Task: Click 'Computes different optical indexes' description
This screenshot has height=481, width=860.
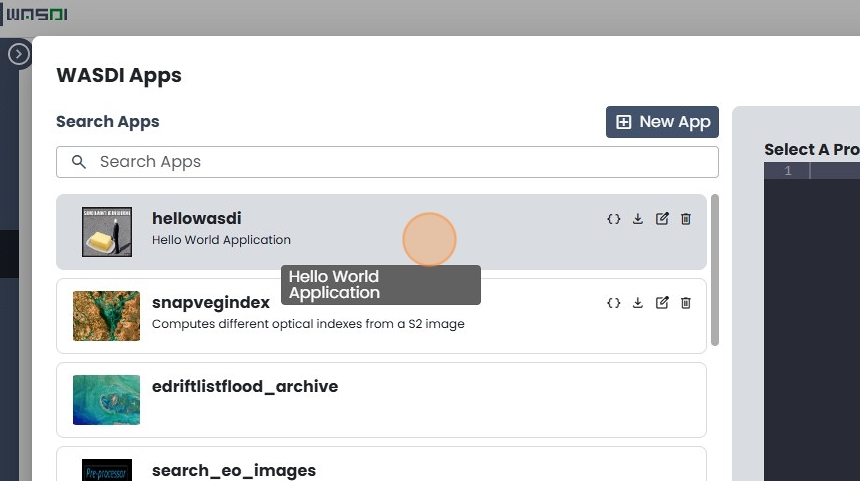Action: 308,324
